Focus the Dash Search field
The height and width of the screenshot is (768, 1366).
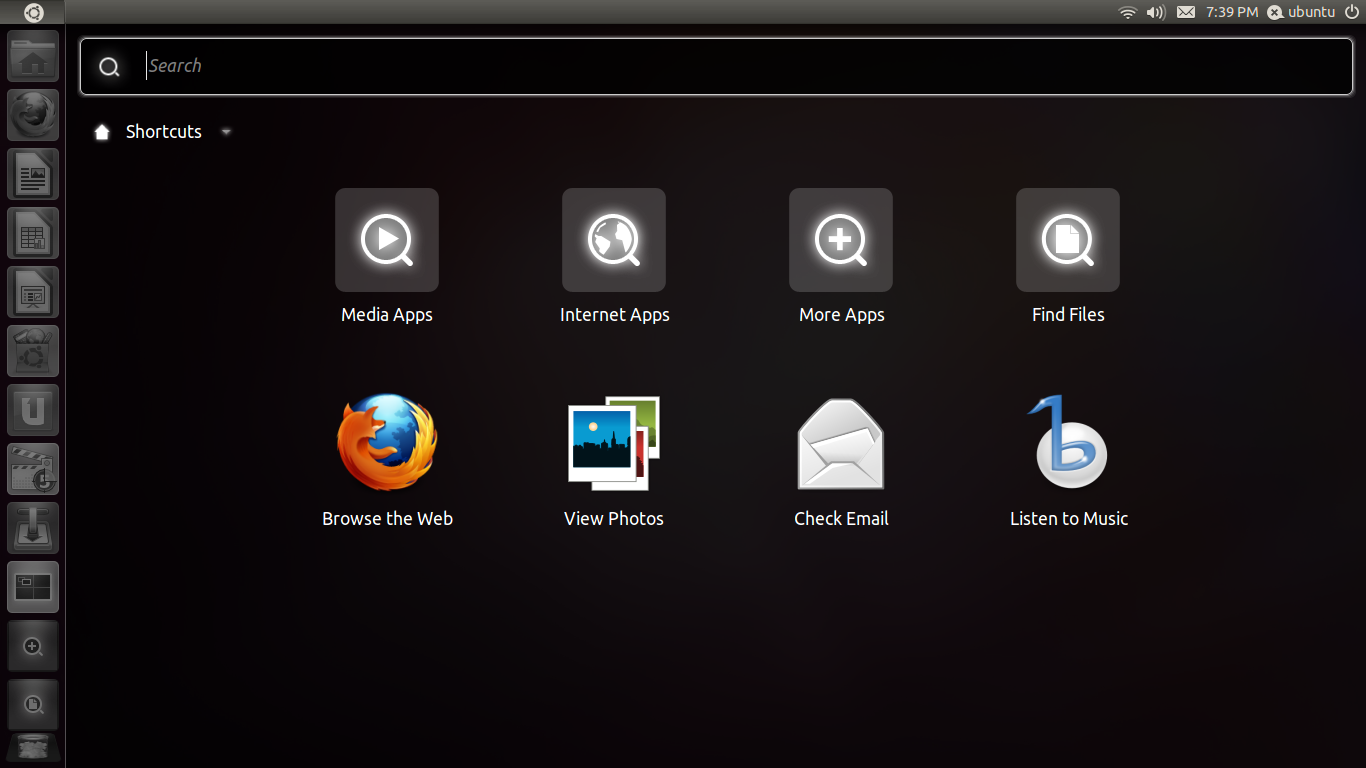716,67
